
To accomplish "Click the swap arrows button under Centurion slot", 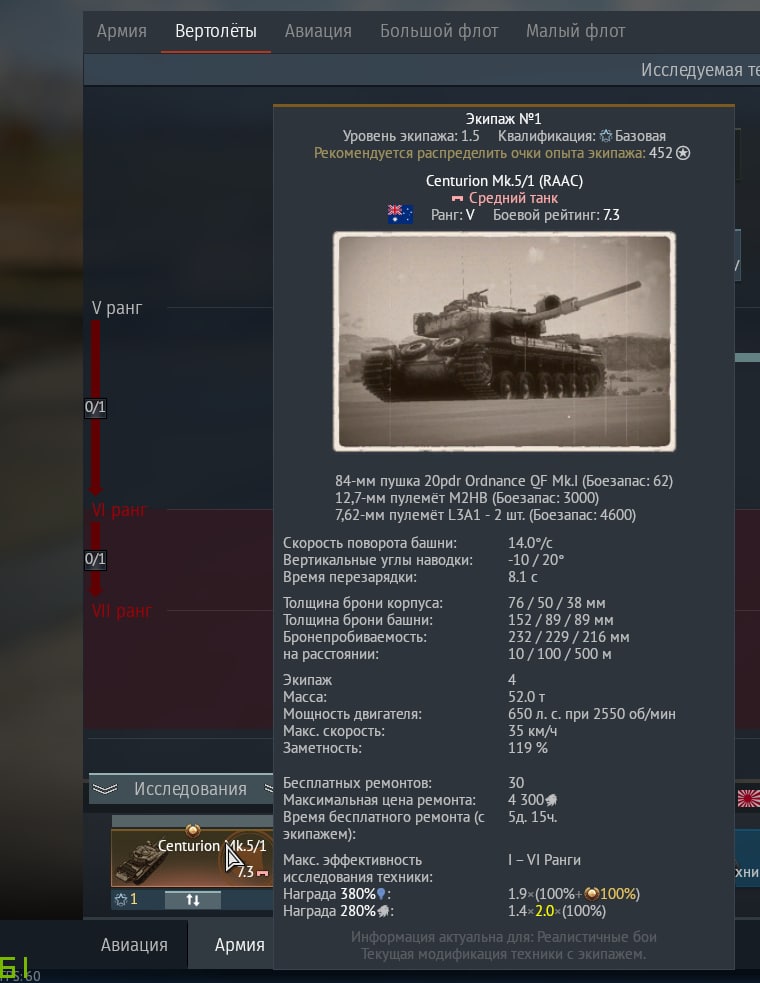I will [193, 900].
